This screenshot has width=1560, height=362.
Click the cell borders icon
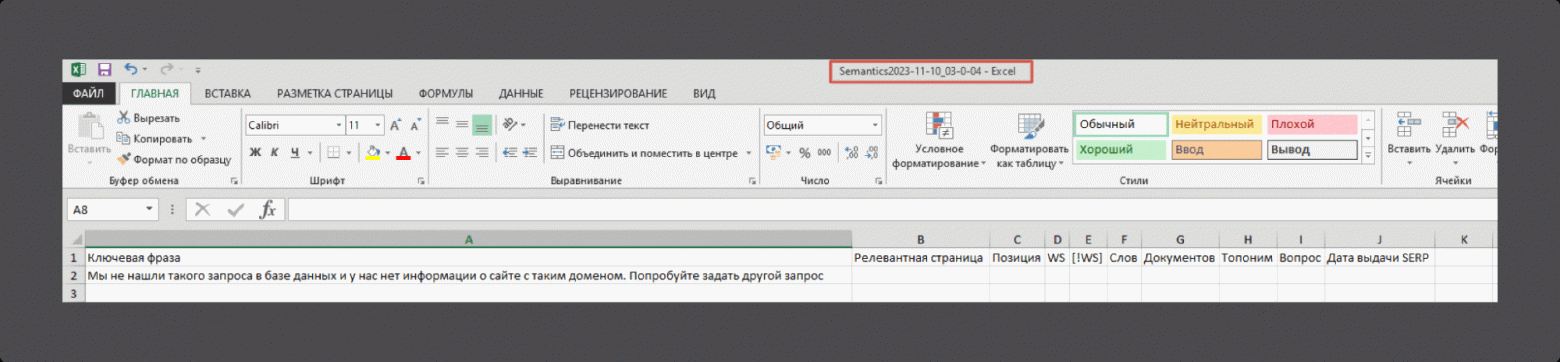[x=333, y=153]
